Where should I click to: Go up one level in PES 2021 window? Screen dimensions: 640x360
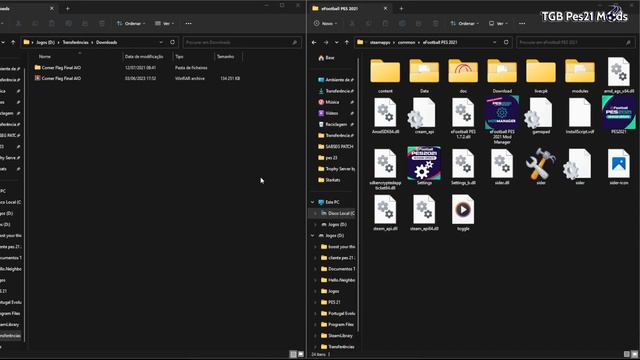point(347,42)
